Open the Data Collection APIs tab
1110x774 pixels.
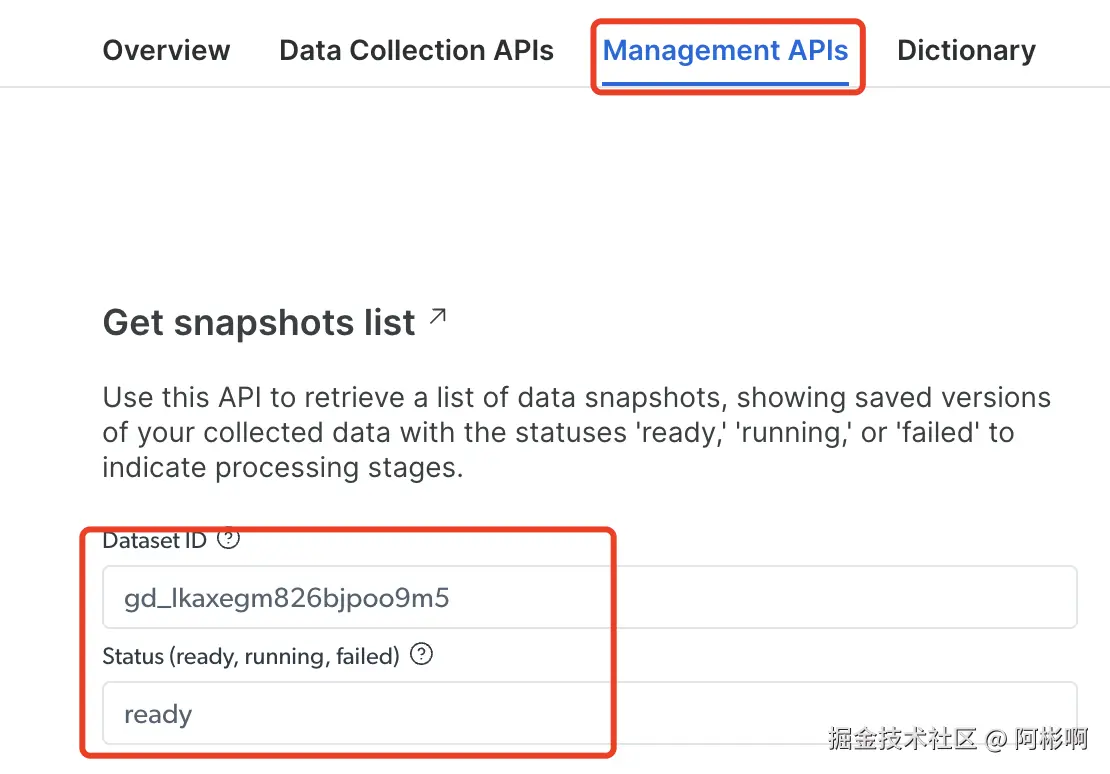[416, 51]
